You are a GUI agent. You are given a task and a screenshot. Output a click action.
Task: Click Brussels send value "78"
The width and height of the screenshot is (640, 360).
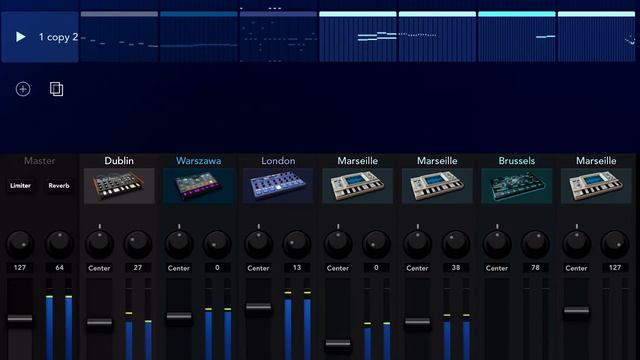pyautogui.click(x=536, y=268)
